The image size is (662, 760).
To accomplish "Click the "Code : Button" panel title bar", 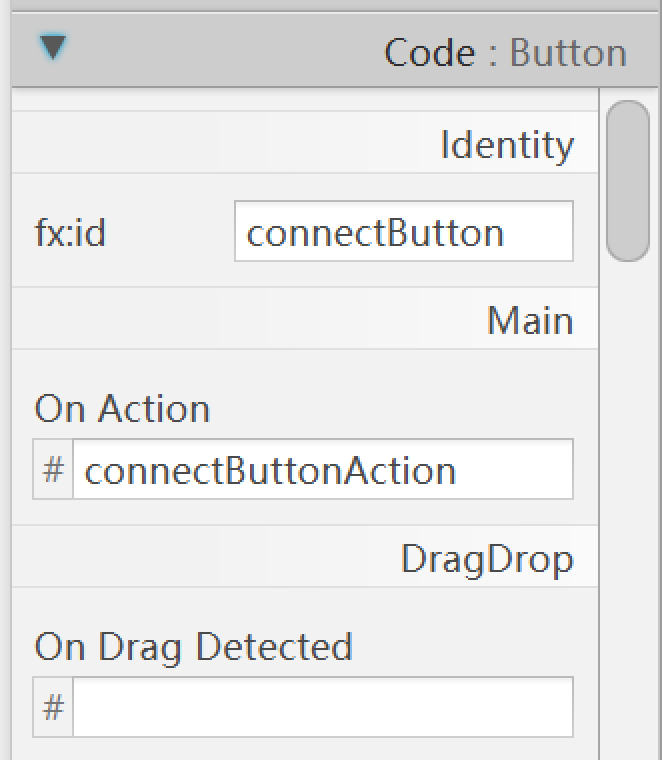I will [336, 50].
